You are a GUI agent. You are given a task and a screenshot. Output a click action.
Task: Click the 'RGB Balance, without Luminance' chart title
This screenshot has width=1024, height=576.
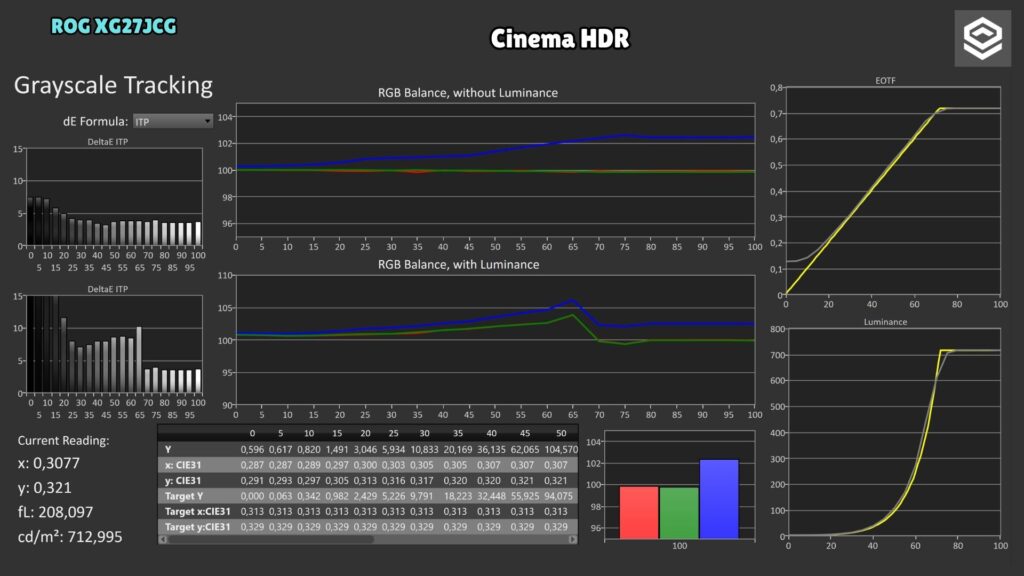pyautogui.click(x=468, y=93)
